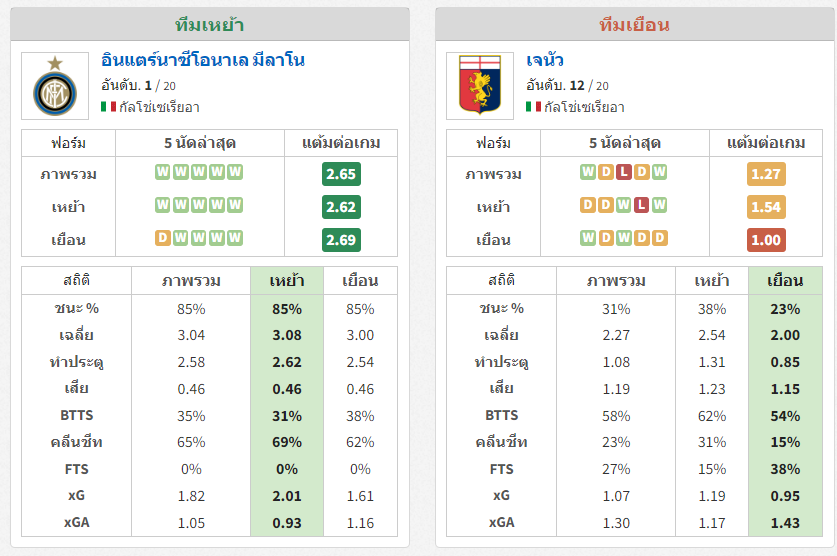Click the Italy flag beside Genoa's league name

(x=533, y=107)
